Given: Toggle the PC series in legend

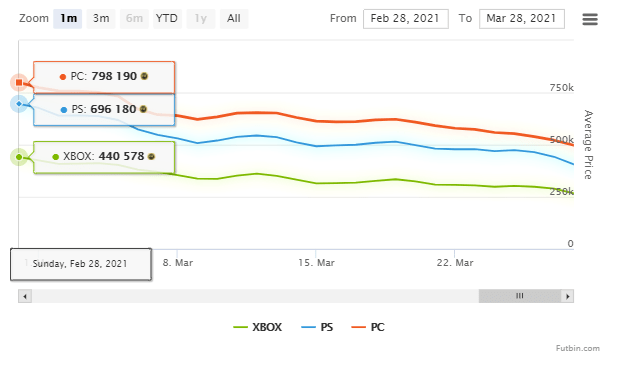Looking at the screenshot, I should (368, 327).
